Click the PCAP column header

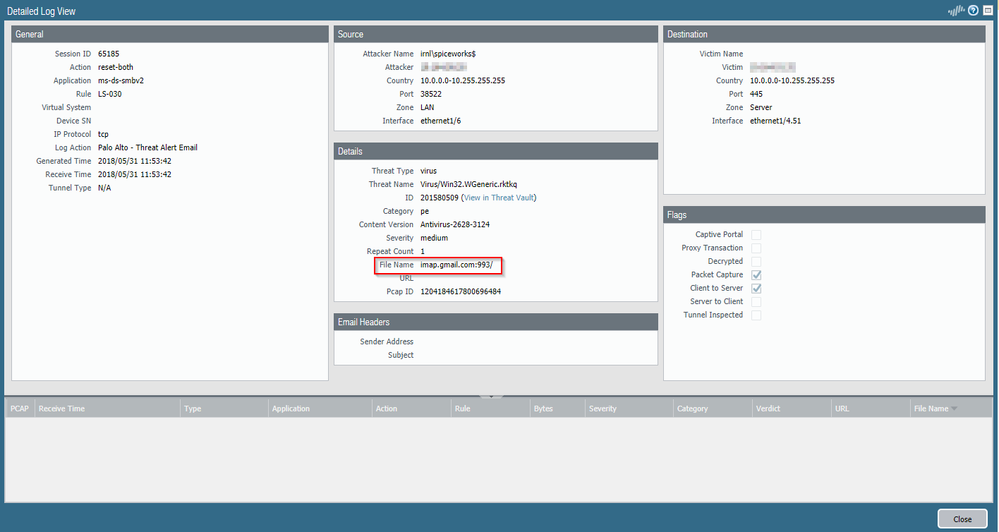(19, 409)
